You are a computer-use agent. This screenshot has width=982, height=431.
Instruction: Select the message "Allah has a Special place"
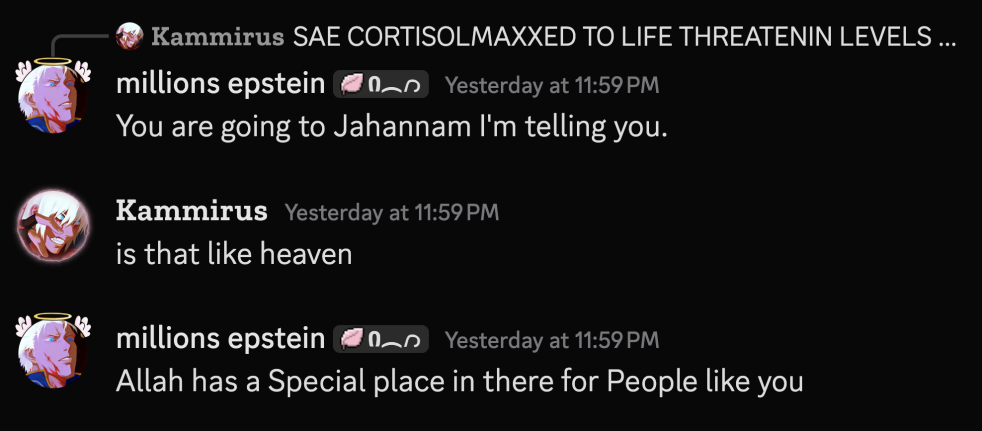pos(460,381)
